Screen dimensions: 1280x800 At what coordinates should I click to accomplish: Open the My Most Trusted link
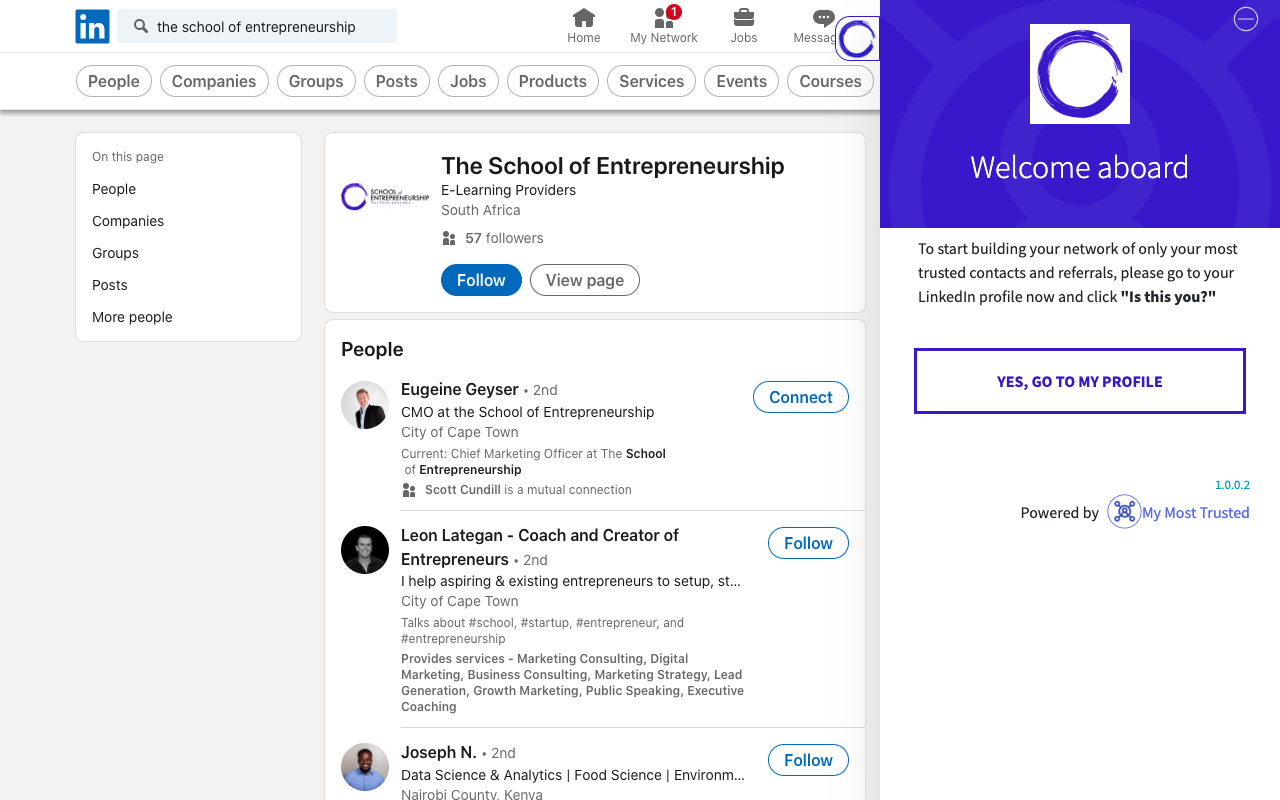(x=1196, y=513)
